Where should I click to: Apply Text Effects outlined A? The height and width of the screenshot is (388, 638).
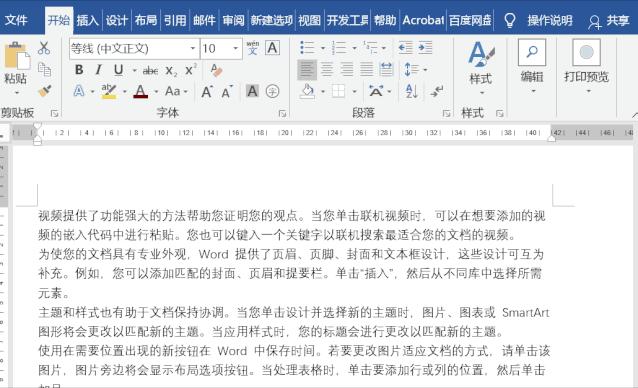79,91
